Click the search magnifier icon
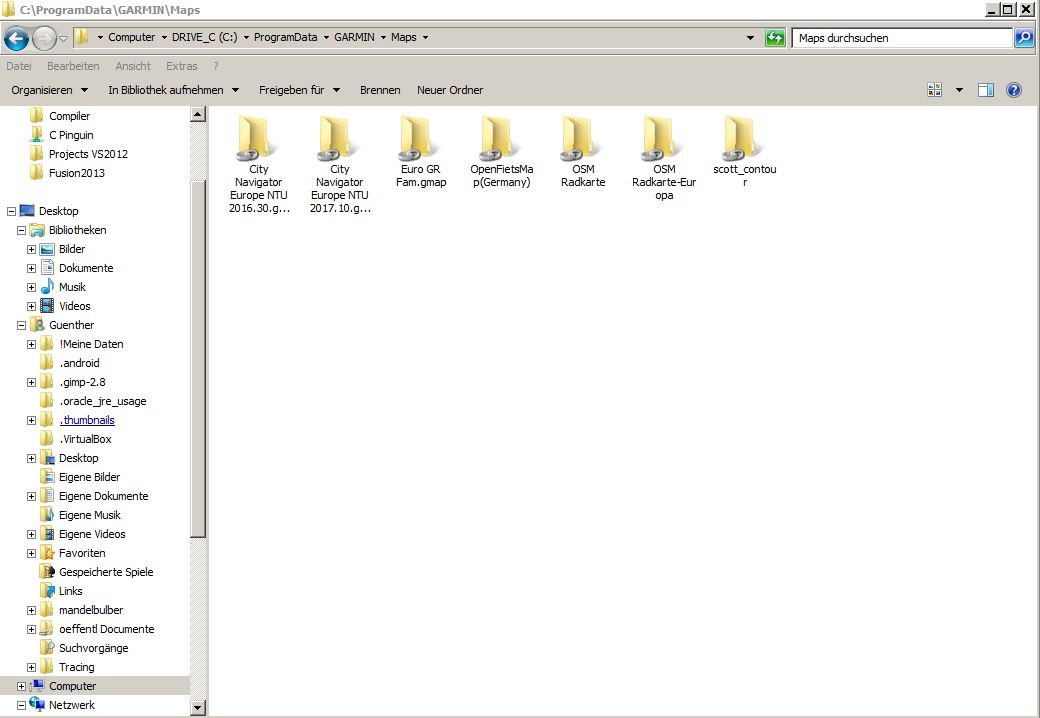 click(x=1023, y=38)
